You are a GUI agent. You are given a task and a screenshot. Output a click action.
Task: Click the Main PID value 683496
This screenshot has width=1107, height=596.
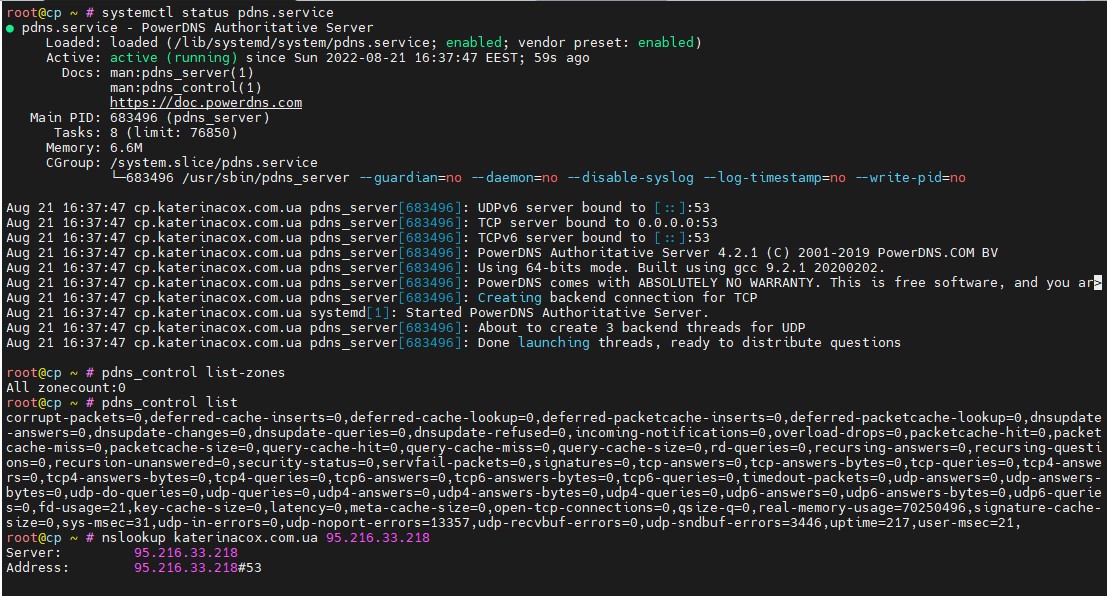click(x=137, y=118)
